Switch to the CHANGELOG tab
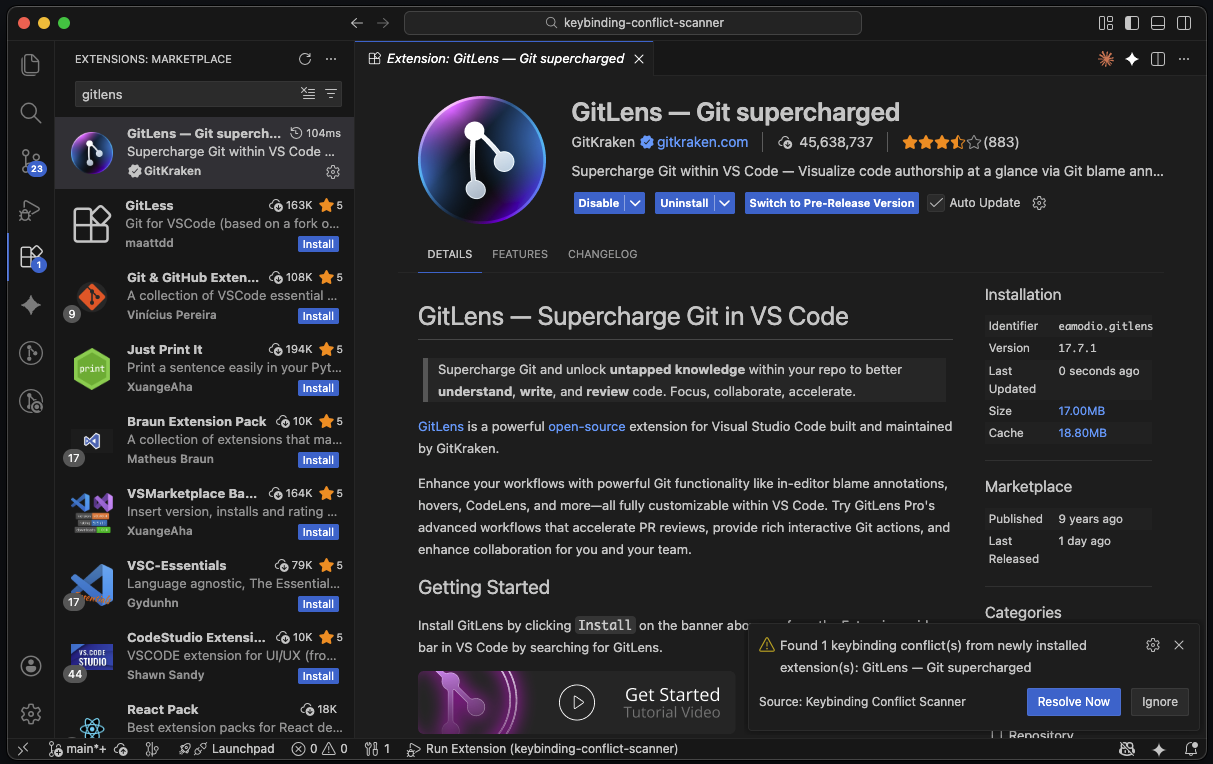1213x764 pixels. tap(602, 254)
